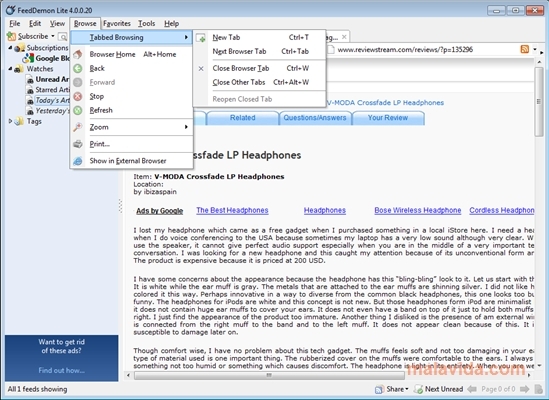Click Find out how... link
Screen dimensions: 549x400
coord(62,370)
